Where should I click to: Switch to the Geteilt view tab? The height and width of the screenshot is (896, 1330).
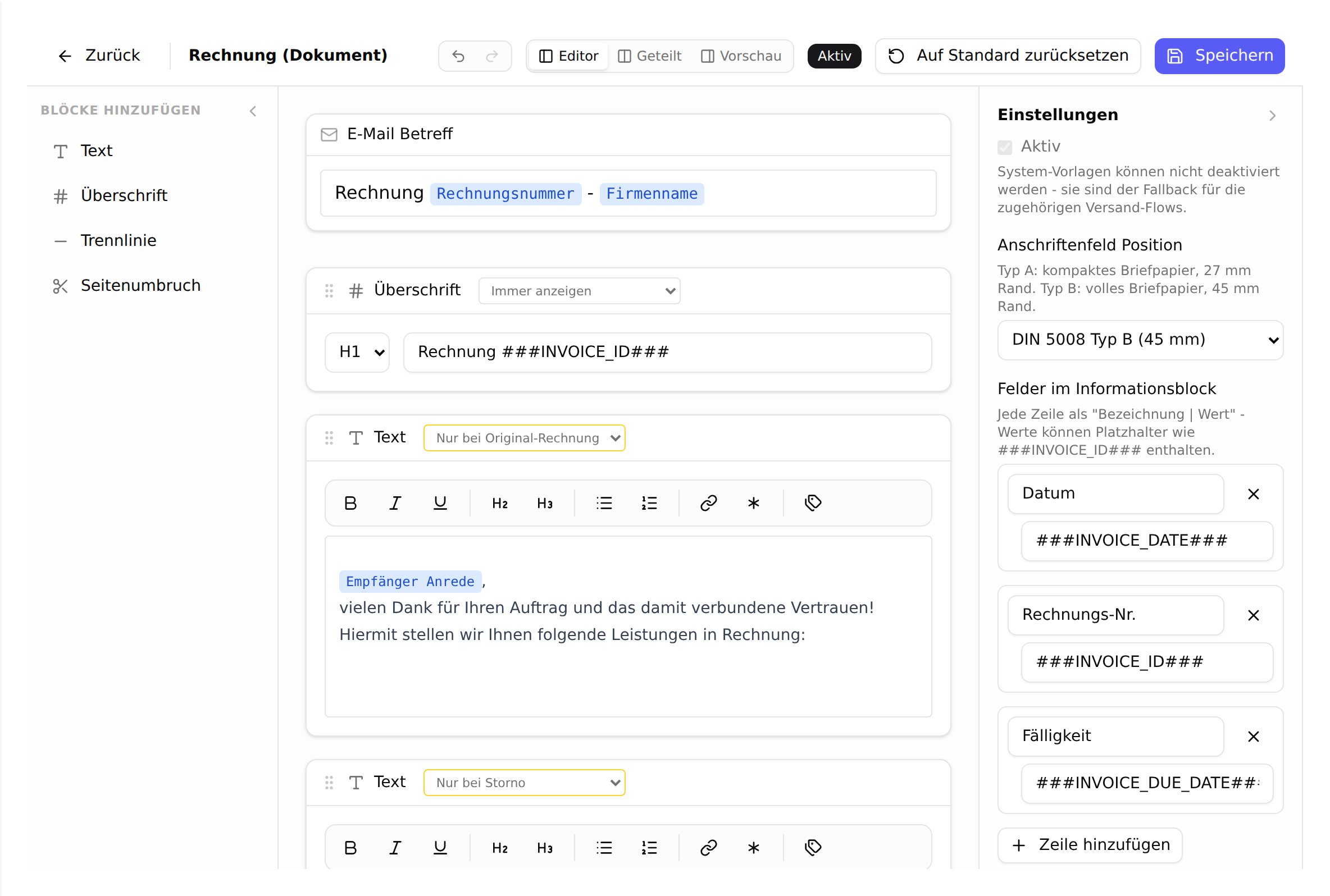point(650,56)
